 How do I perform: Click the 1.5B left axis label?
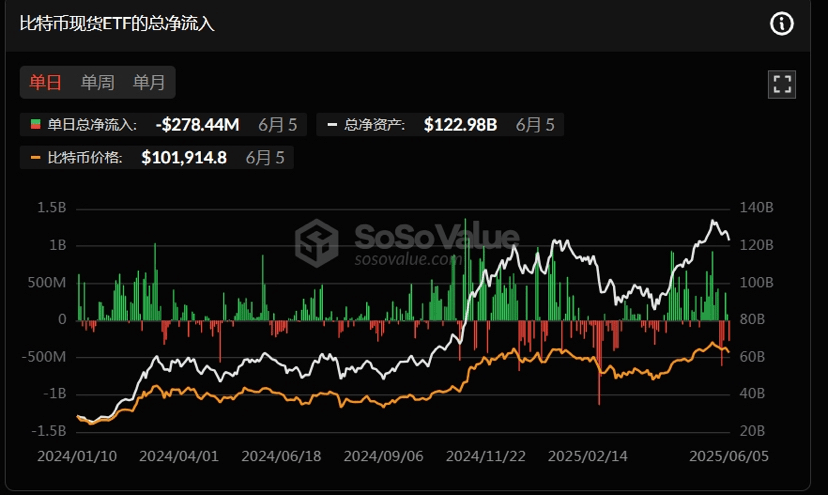click(52, 208)
